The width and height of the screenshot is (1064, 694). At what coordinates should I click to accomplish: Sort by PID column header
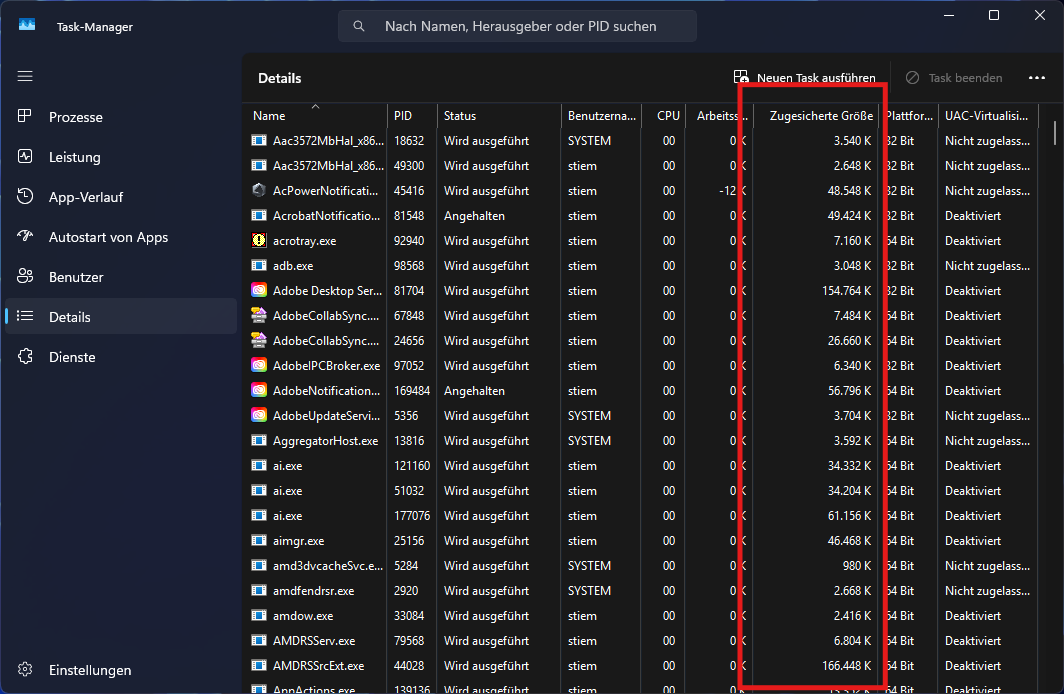coord(412,116)
